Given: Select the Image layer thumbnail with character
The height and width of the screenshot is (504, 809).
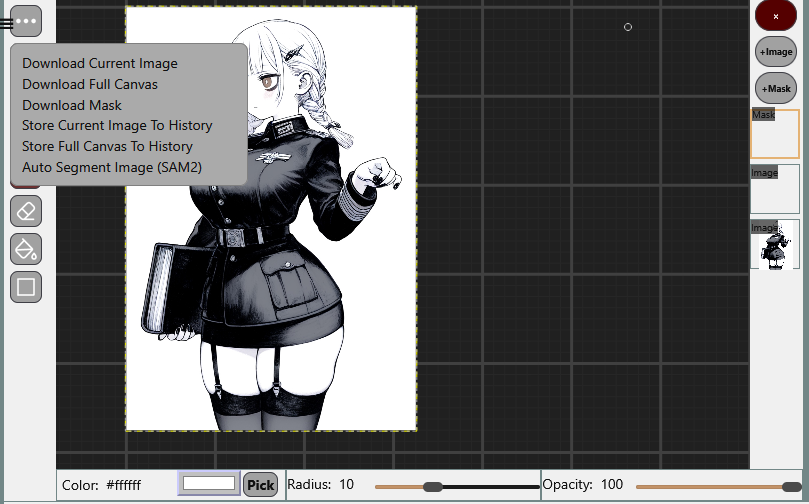Looking at the screenshot, I should tap(775, 245).
